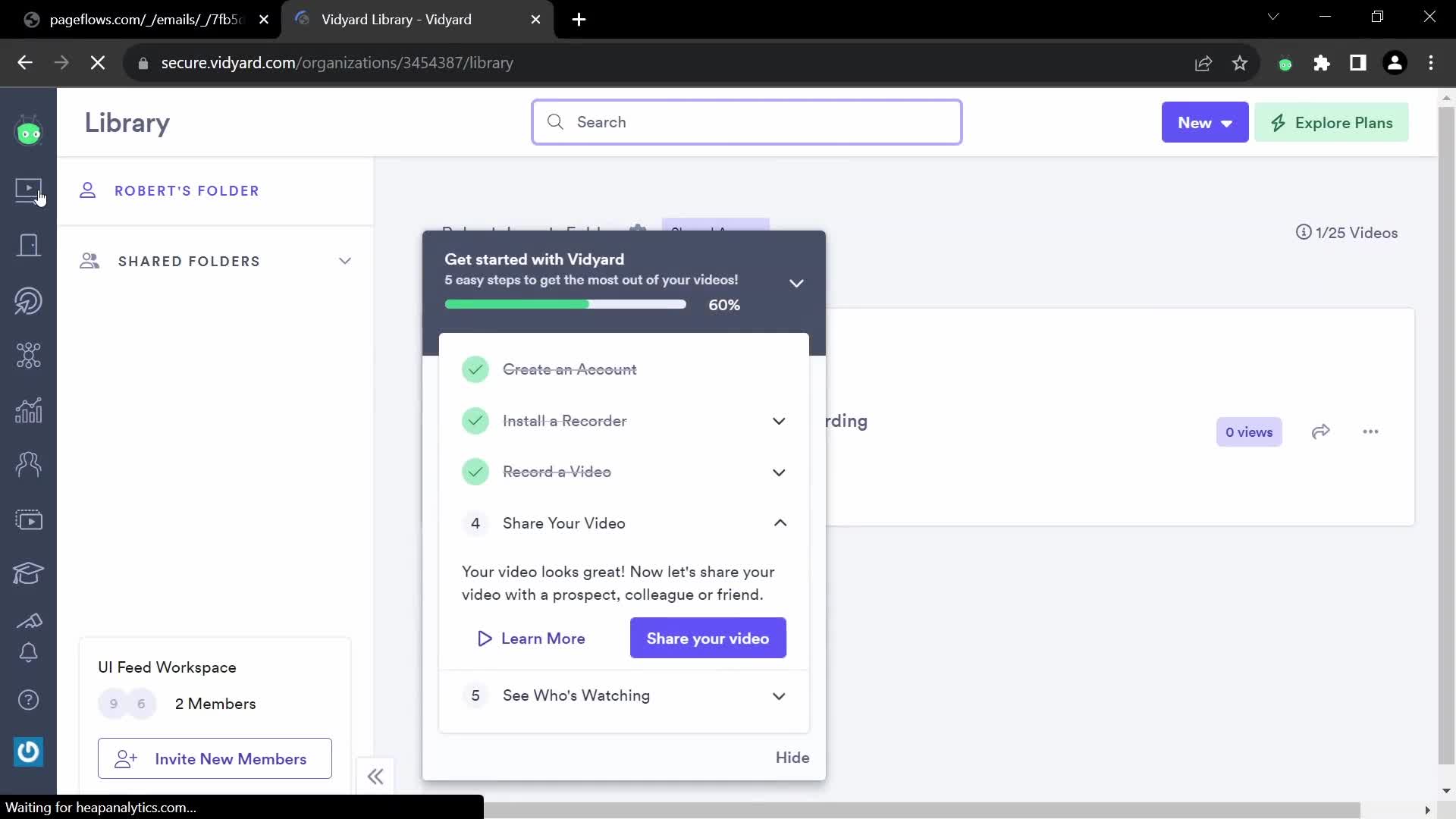Collapse the Get started with Vidyard panel
Screen dimensions: 1456x819
796,283
